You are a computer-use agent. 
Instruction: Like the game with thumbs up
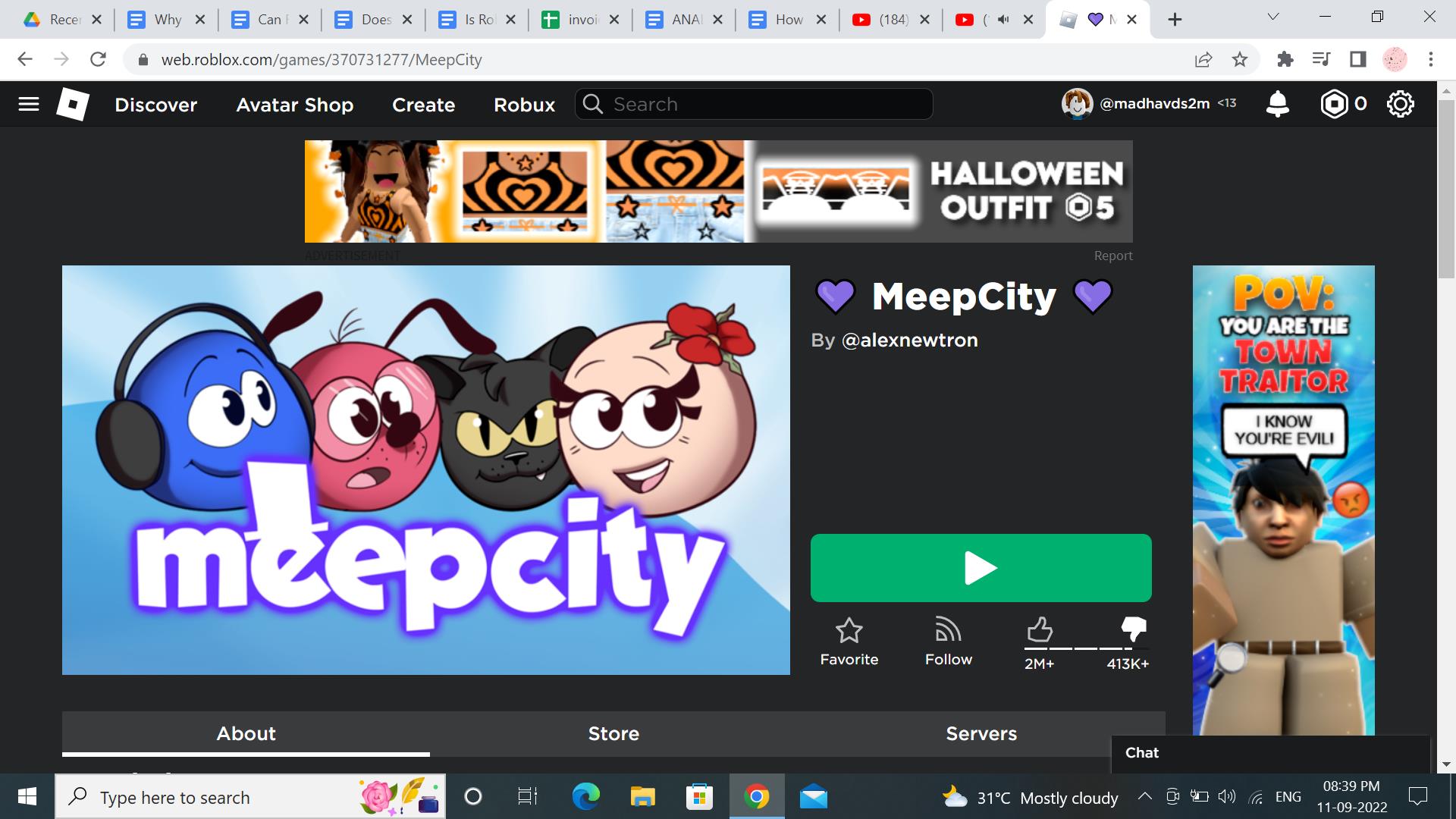point(1039,629)
